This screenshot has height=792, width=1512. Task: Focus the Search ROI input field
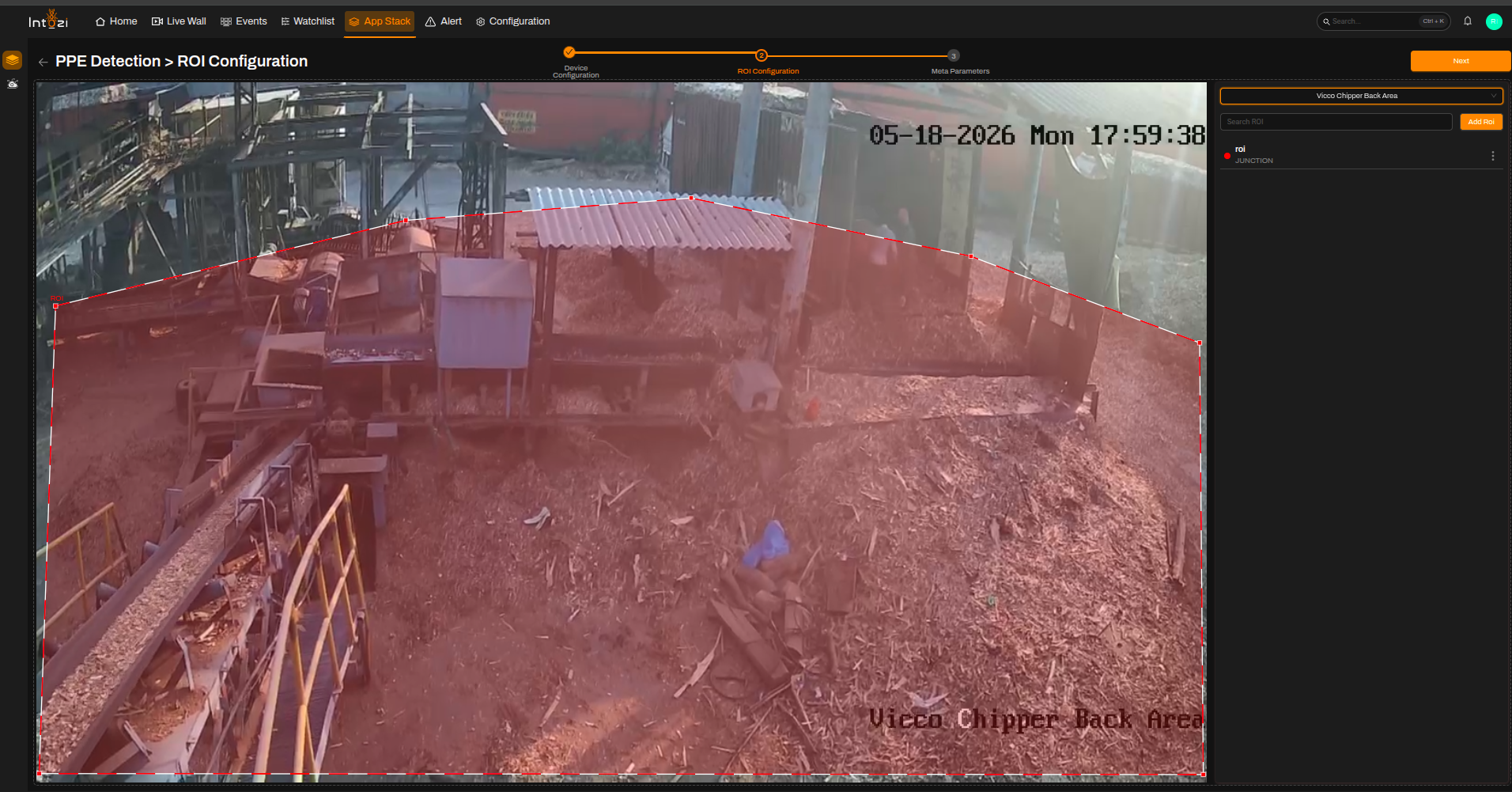1336,122
